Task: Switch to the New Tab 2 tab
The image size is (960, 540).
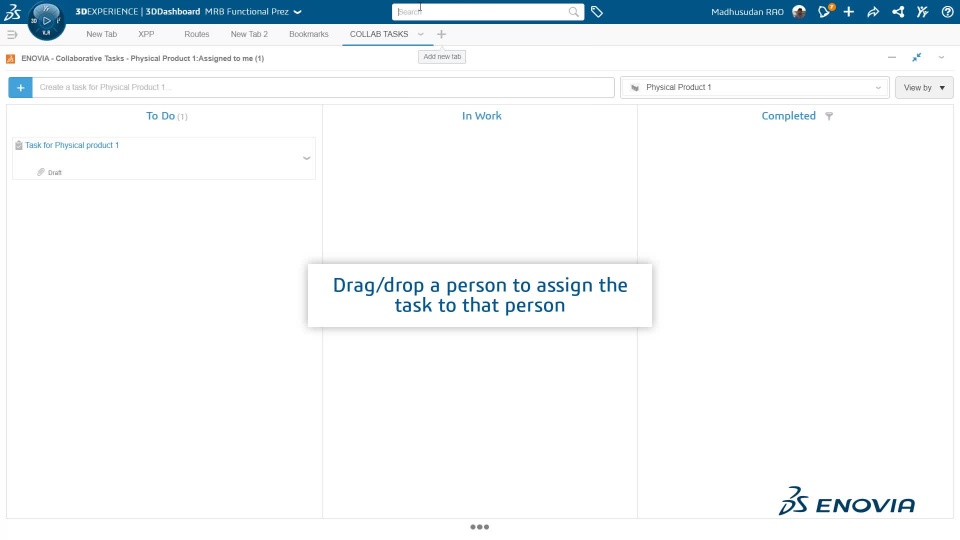Action: [x=249, y=34]
